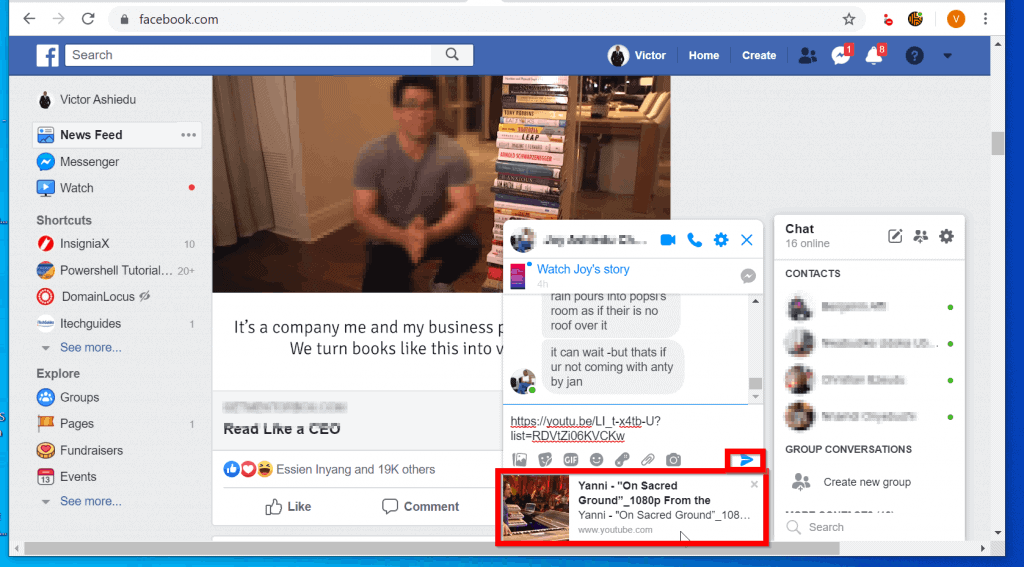Open the sticker picker in chat
Image resolution: width=1024 pixels, height=567 pixels.
tap(545, 460)
